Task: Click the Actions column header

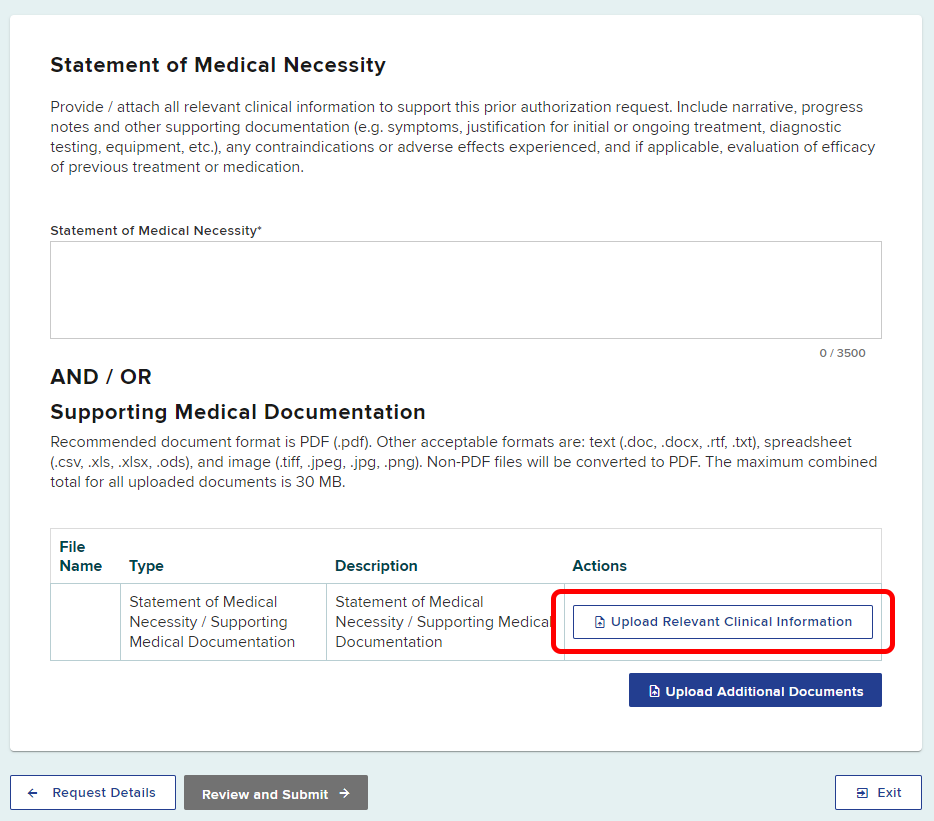Action: 599,566
